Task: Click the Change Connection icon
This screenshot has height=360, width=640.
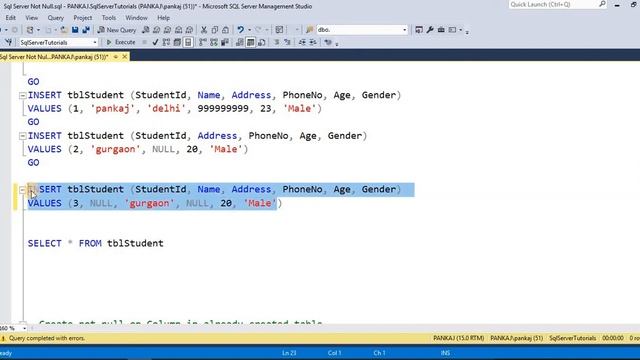Action: [x=8, y=42]
